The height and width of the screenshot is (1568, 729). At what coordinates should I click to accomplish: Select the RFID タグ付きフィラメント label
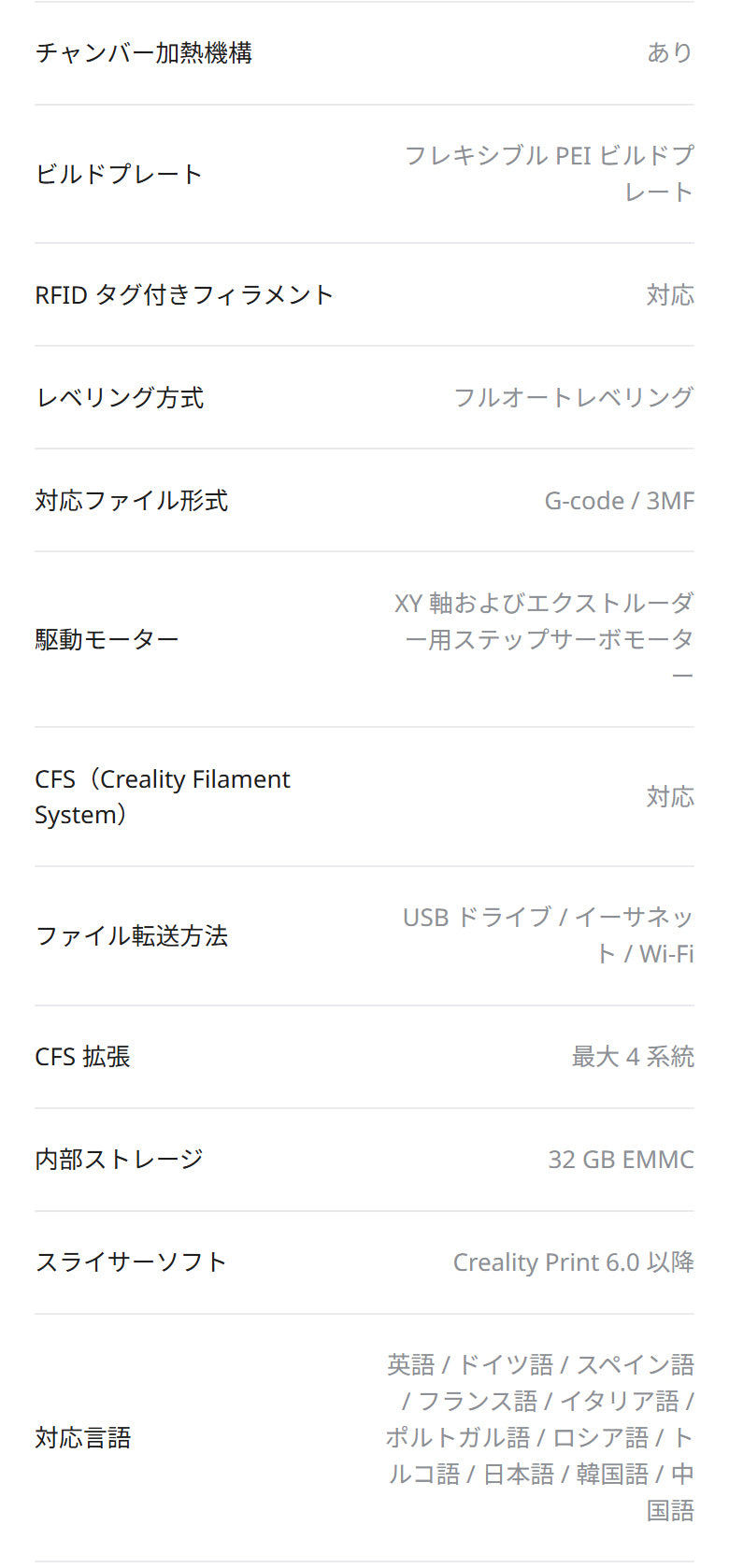(x=184, y=295)
